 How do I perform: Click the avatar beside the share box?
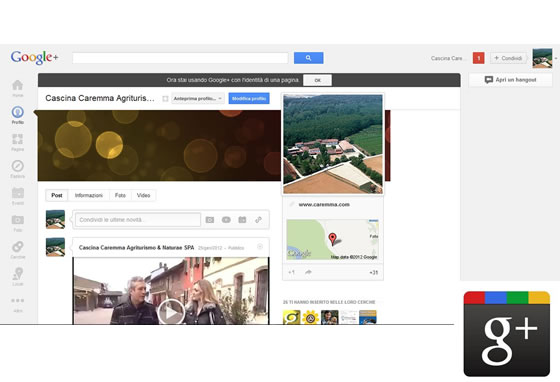click(55, 219)
